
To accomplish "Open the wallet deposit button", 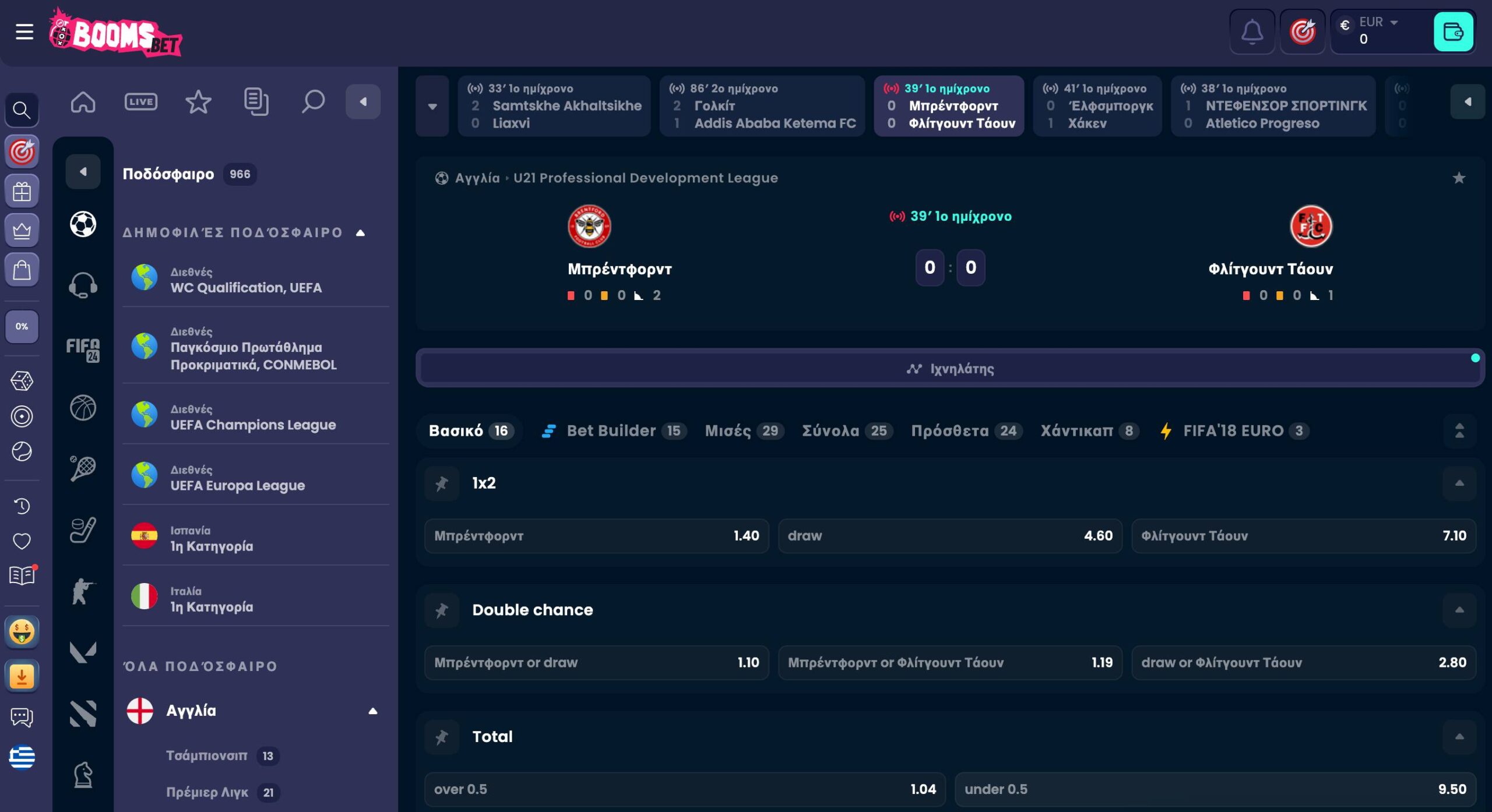I will [1453, 31].
